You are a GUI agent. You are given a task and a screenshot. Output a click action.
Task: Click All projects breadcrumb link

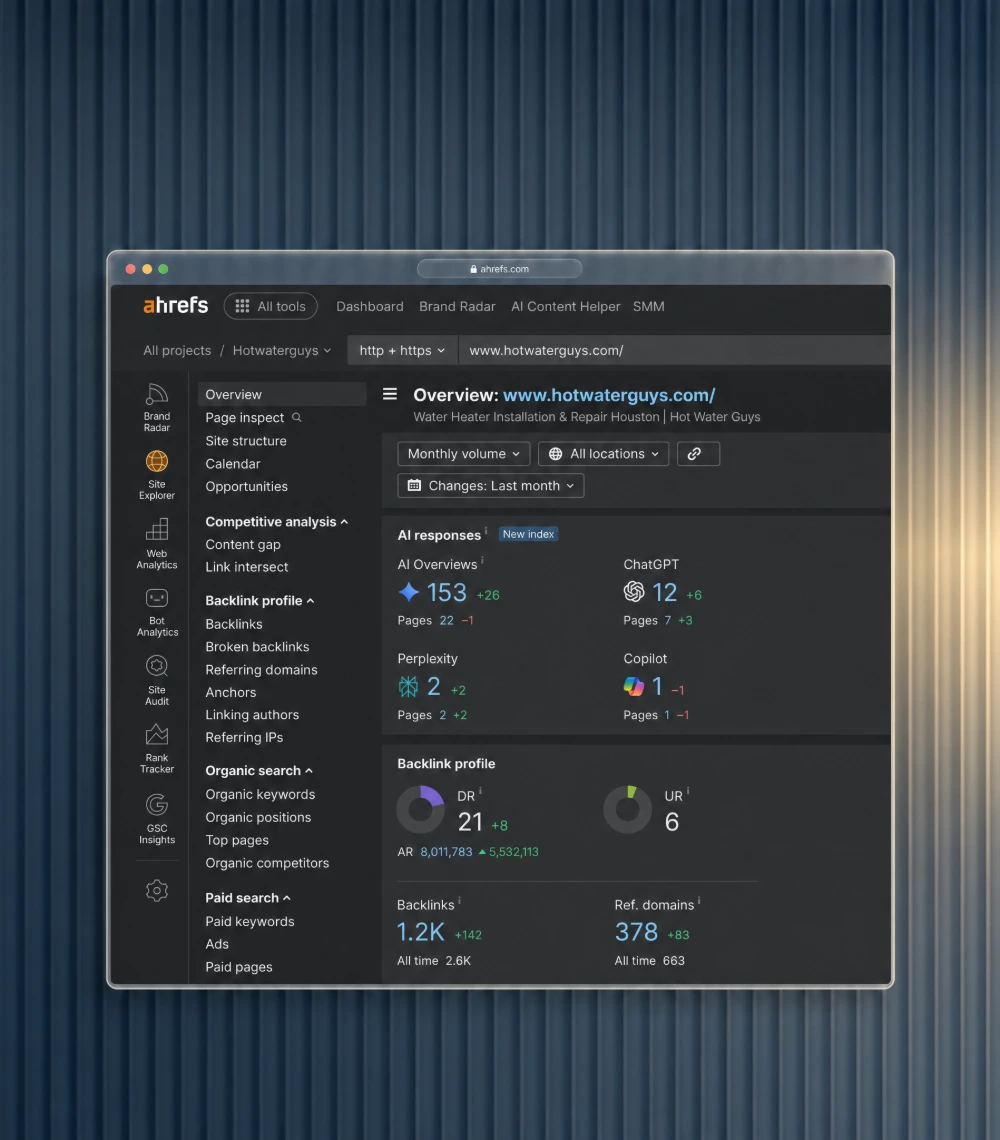click(177, 350)
